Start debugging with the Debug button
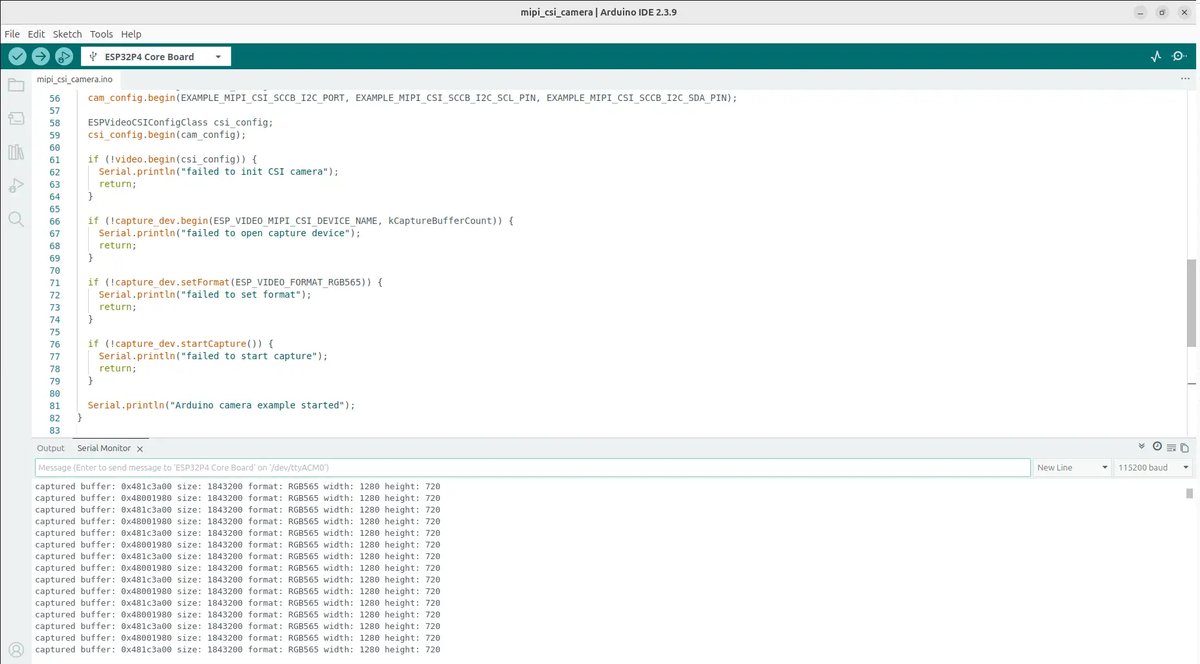The height and width of the screenshot is (664, 1200). coord(63,56)
